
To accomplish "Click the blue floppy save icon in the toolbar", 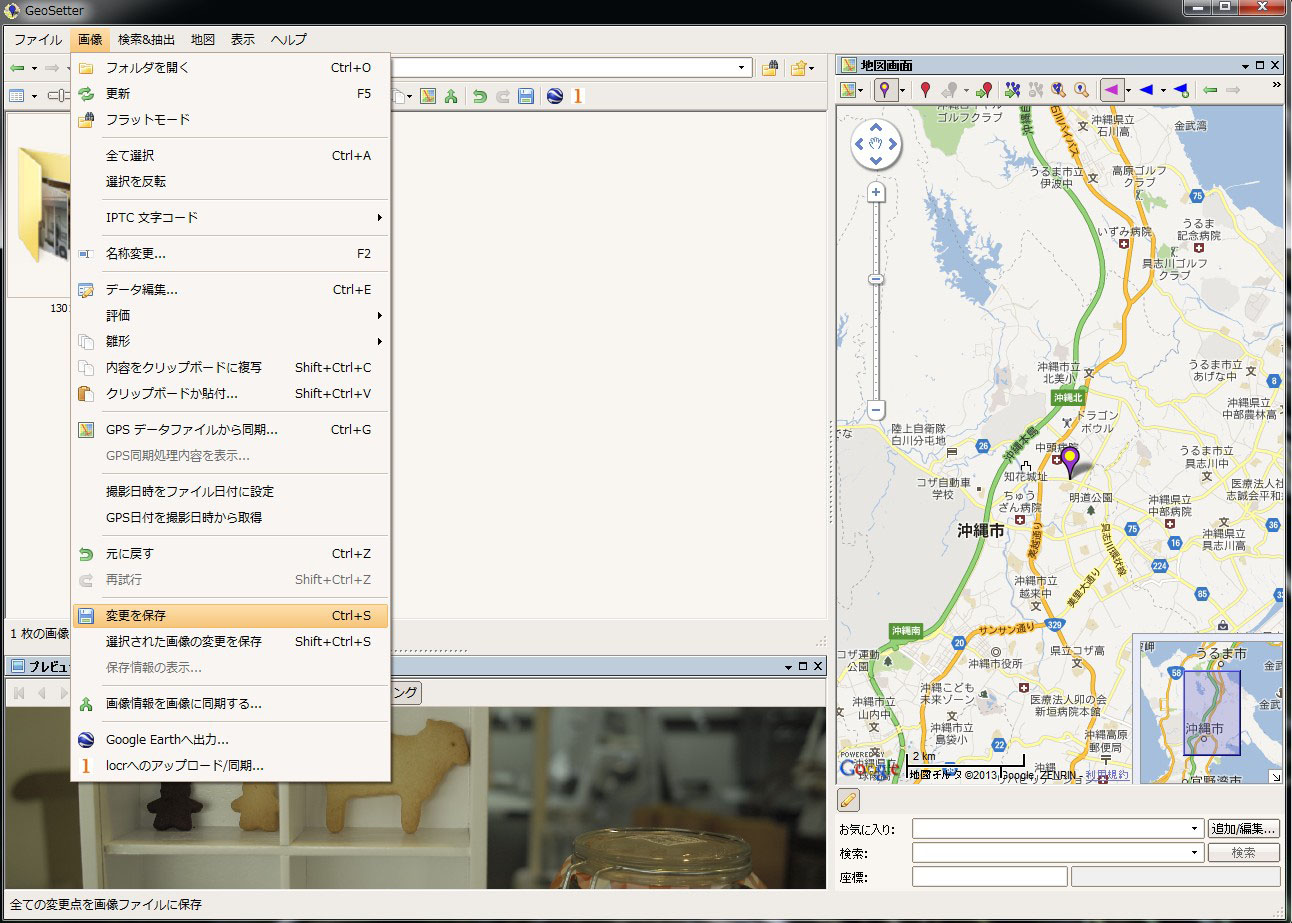I will (x=526, y=96).
